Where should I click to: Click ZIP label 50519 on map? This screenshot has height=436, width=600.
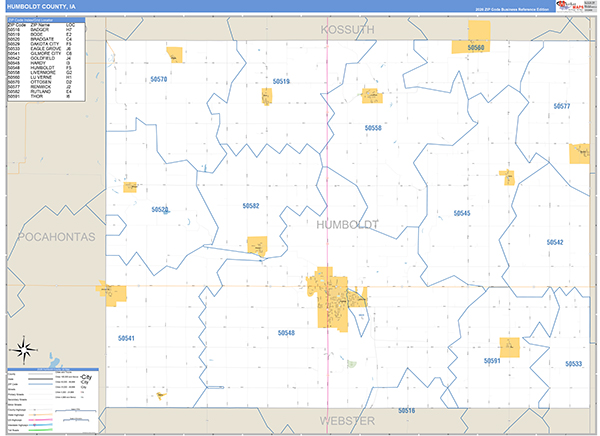[281, 81]
